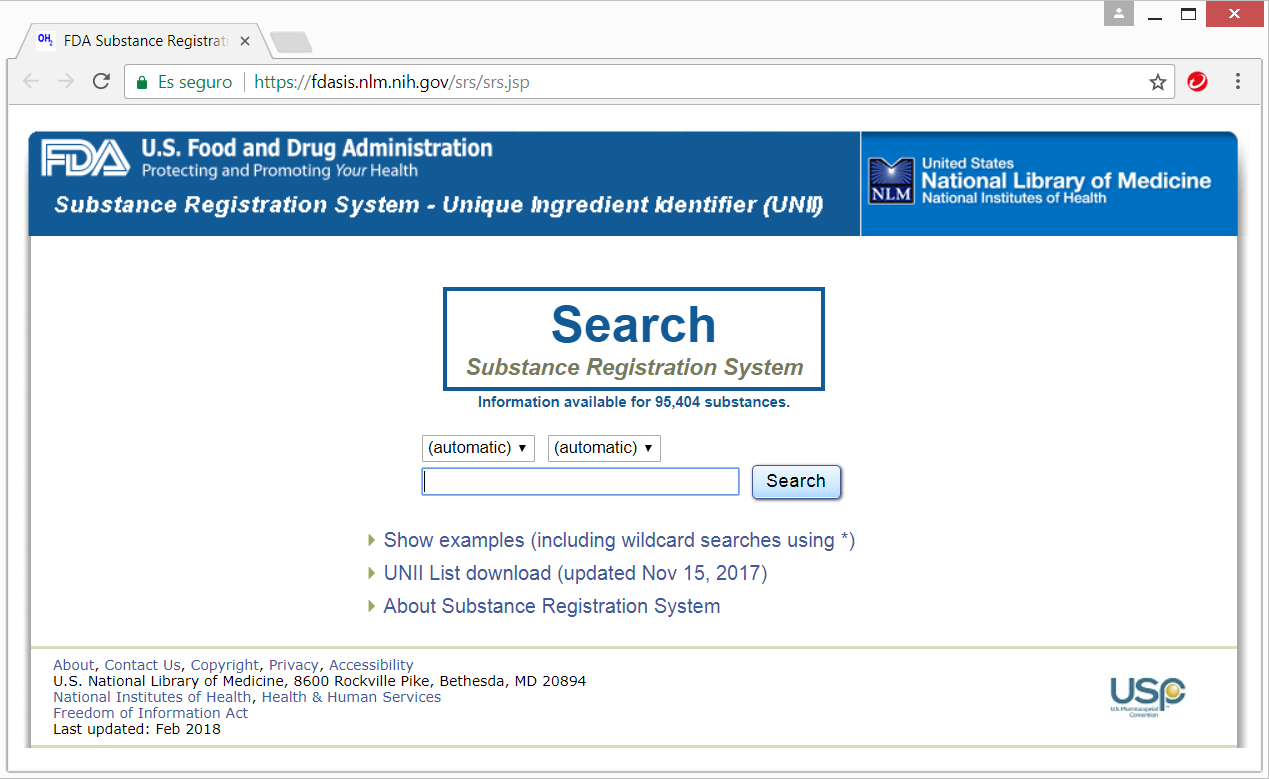Click 'Information available for 95,404 substances' text
This screenshot has height=779, width=1269.
tap(634, 403)
